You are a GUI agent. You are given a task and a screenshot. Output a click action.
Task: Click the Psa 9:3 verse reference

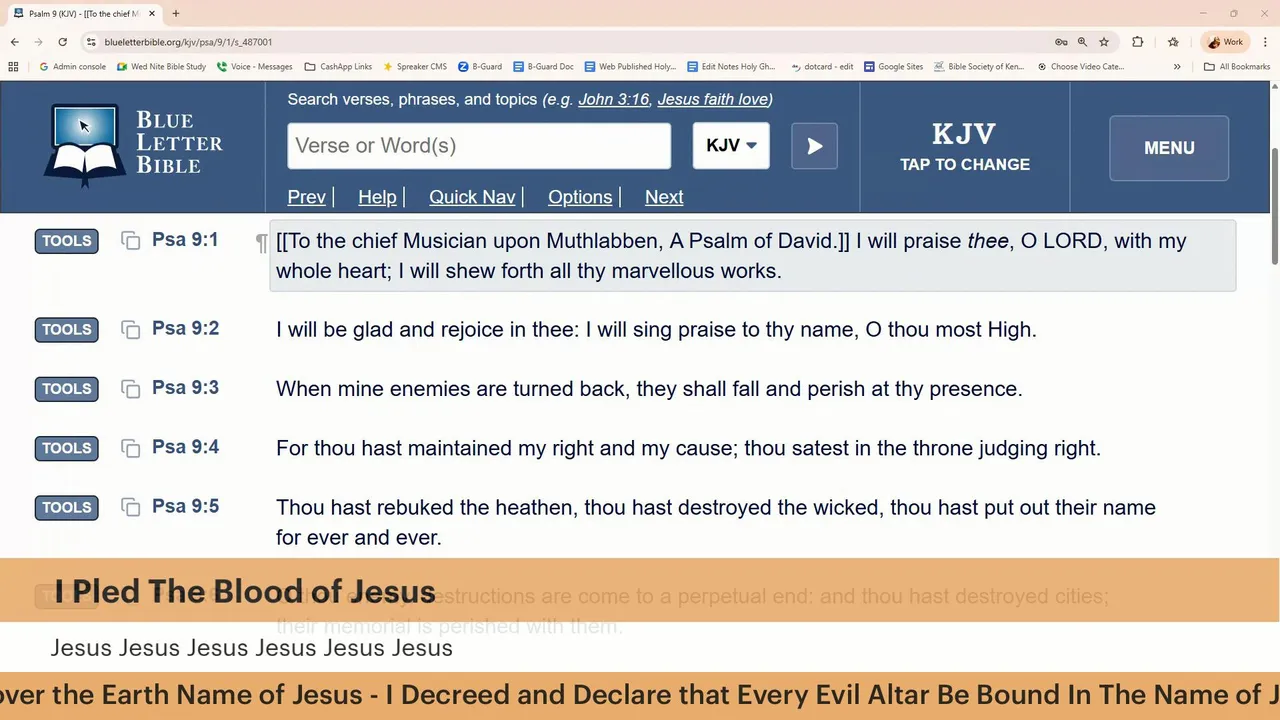185,388
